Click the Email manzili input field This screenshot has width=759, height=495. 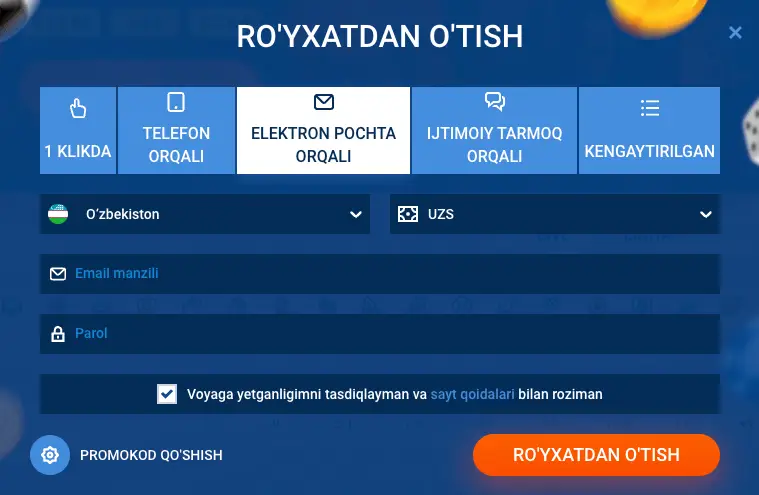[x=380, y=274]
